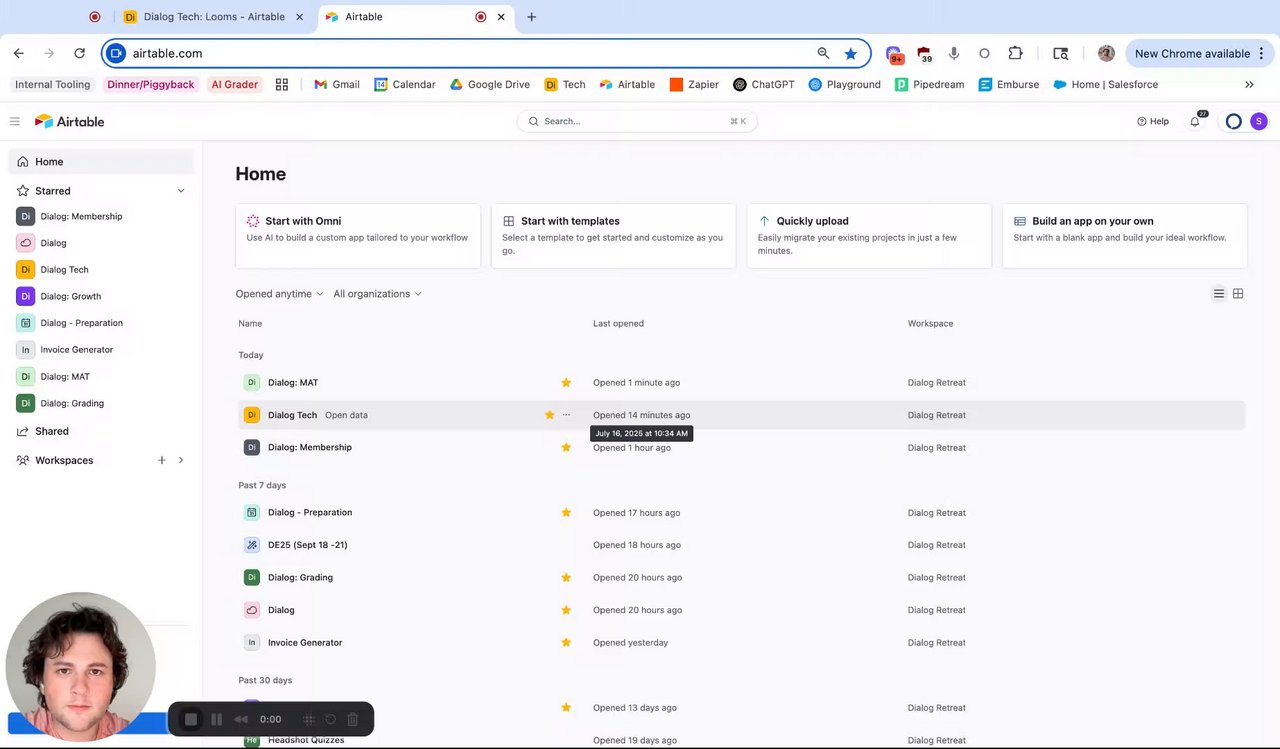
Task: Click the Name column header
Action: point(250,323)
